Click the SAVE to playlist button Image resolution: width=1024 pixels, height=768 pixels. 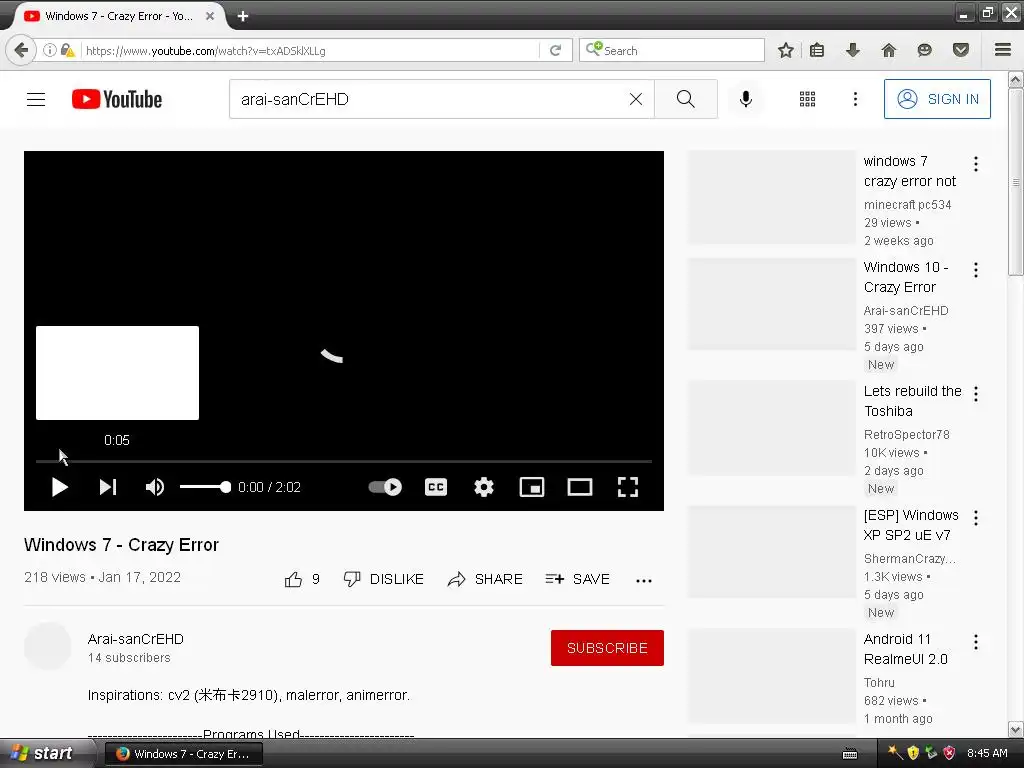[577, 579]
